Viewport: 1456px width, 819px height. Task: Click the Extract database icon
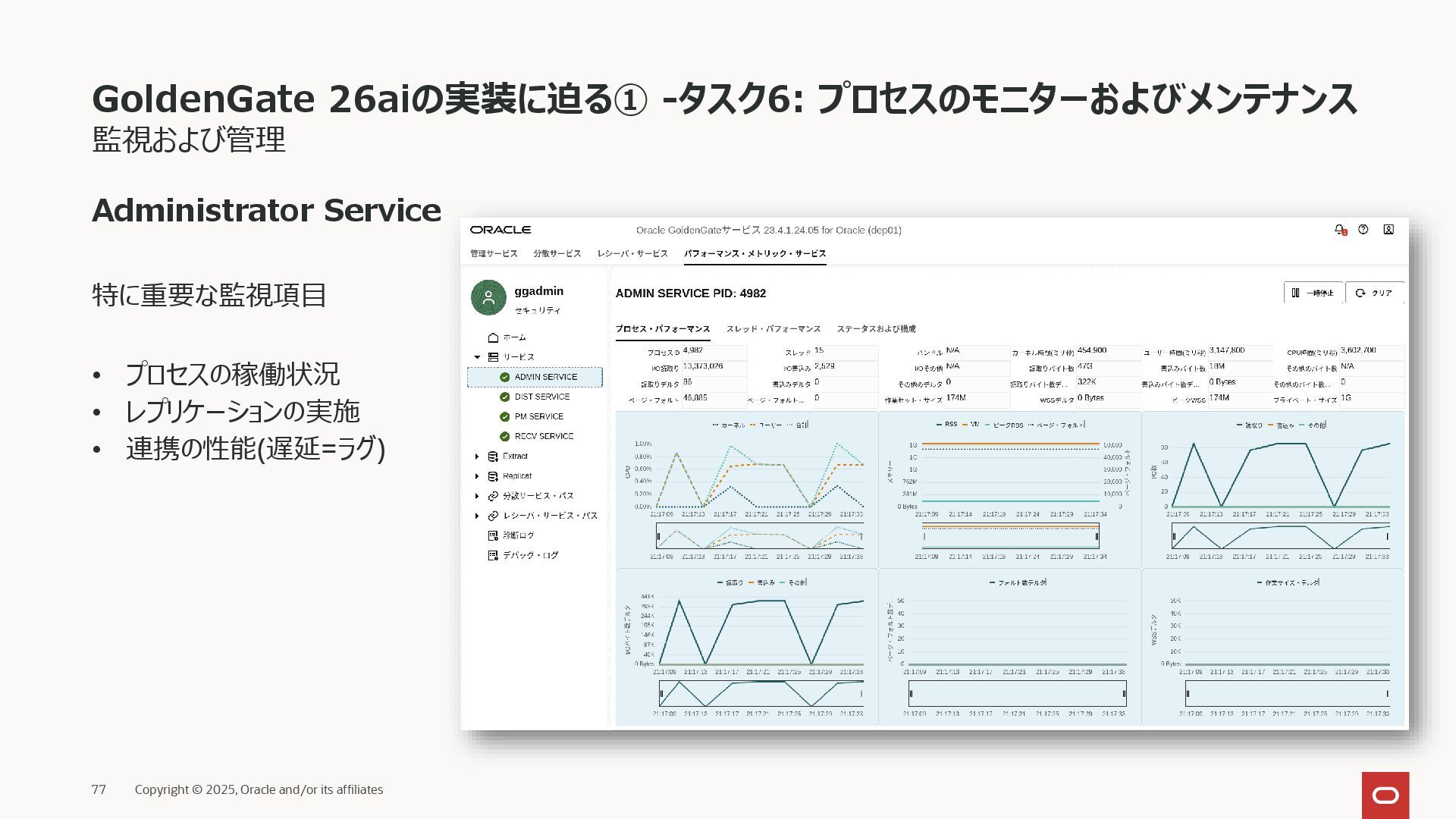493,457
